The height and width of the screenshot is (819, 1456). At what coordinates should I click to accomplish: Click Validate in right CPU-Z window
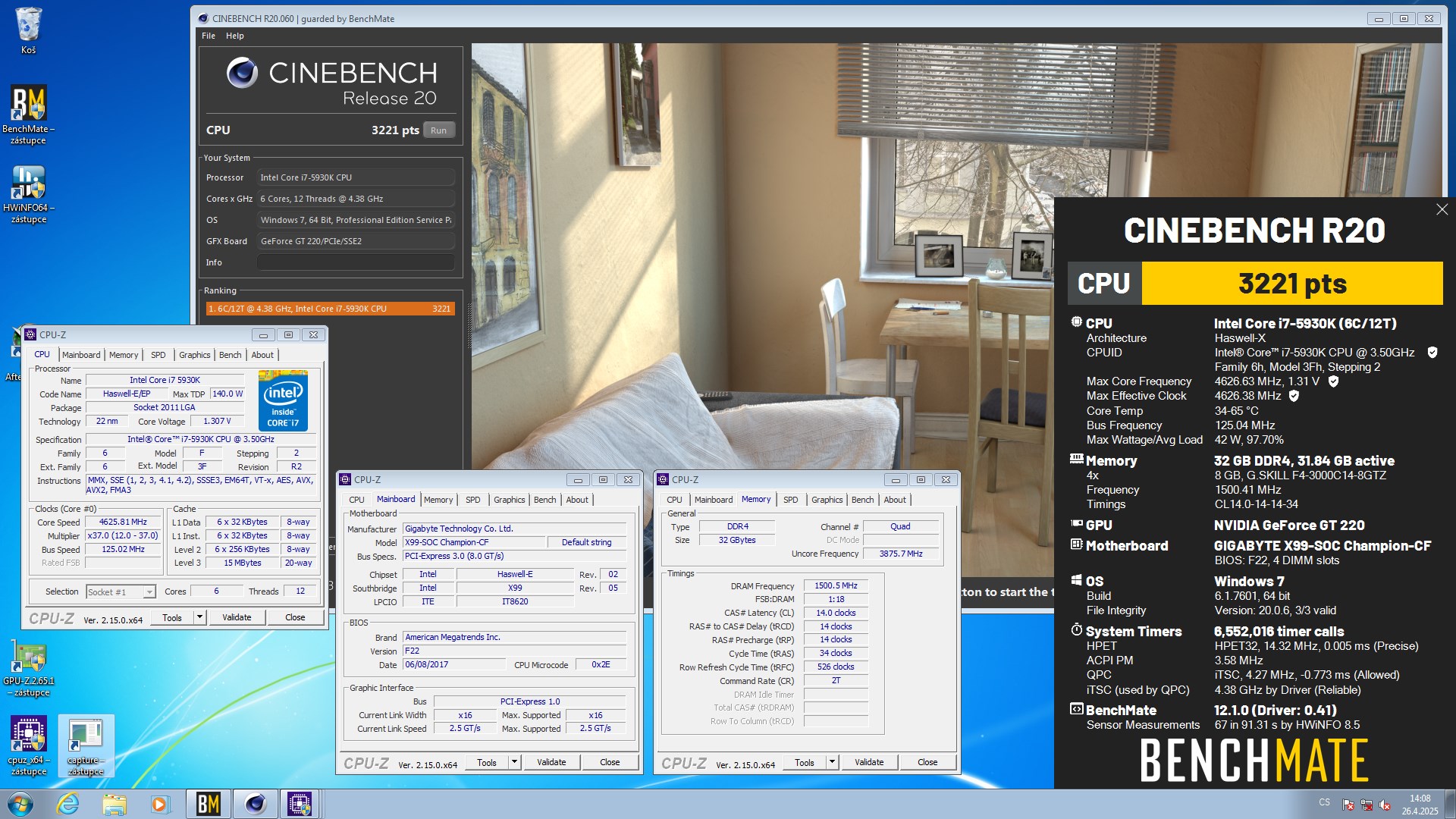click(x=869, y=762)
